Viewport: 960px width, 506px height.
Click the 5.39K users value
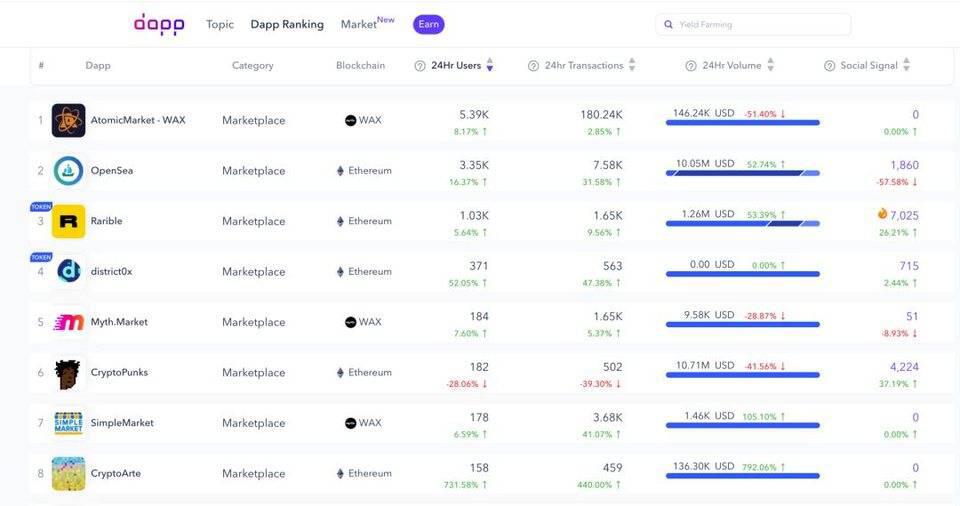pyautogui.click(x=474, y=115)
